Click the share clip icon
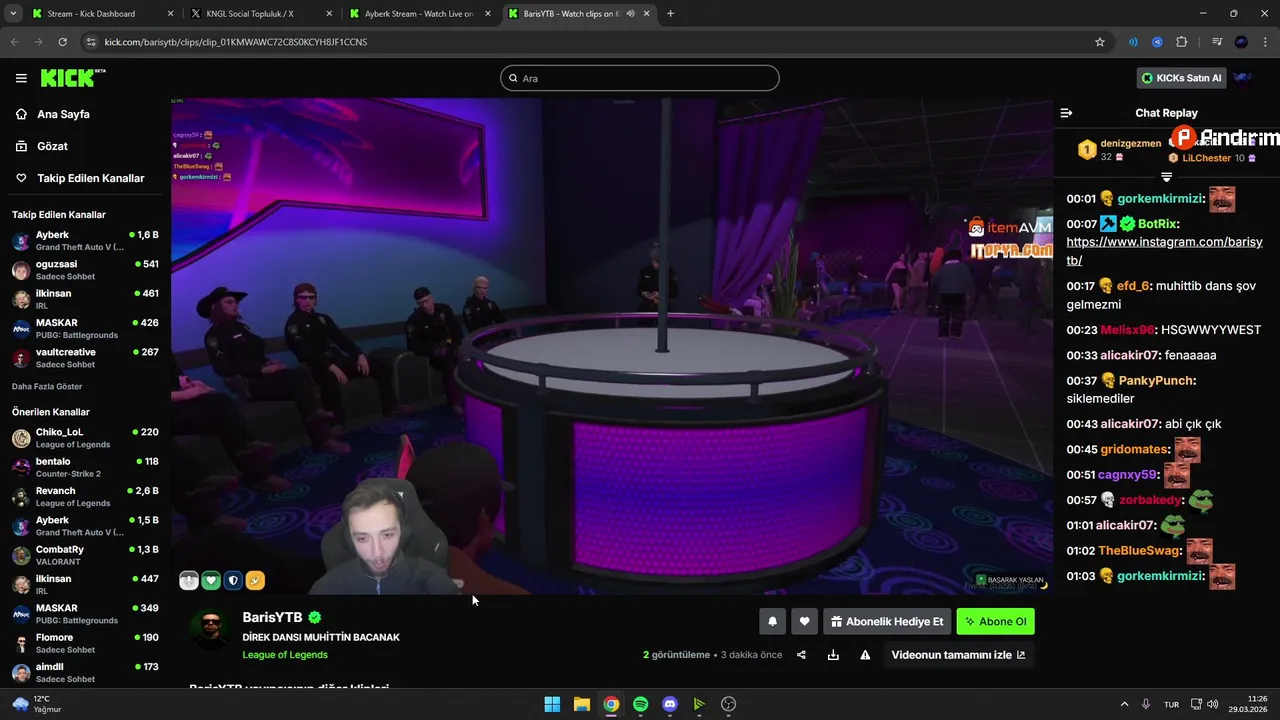The width and height of the screenshot is (1280, 720). tap(801, 655)
